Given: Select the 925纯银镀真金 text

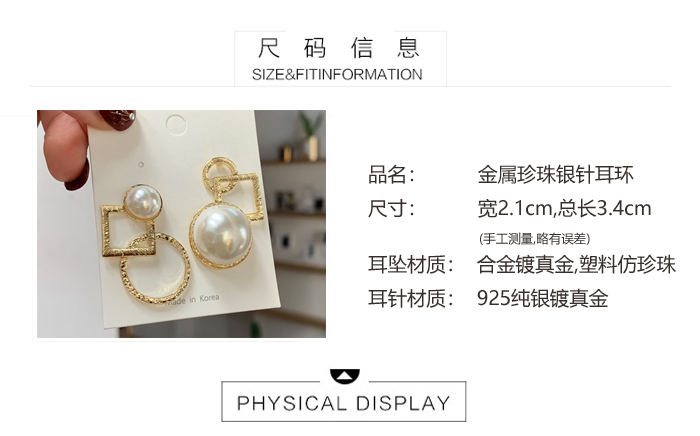Looking at the screenshot, I should pyautogui.click(x=542, y=298).
